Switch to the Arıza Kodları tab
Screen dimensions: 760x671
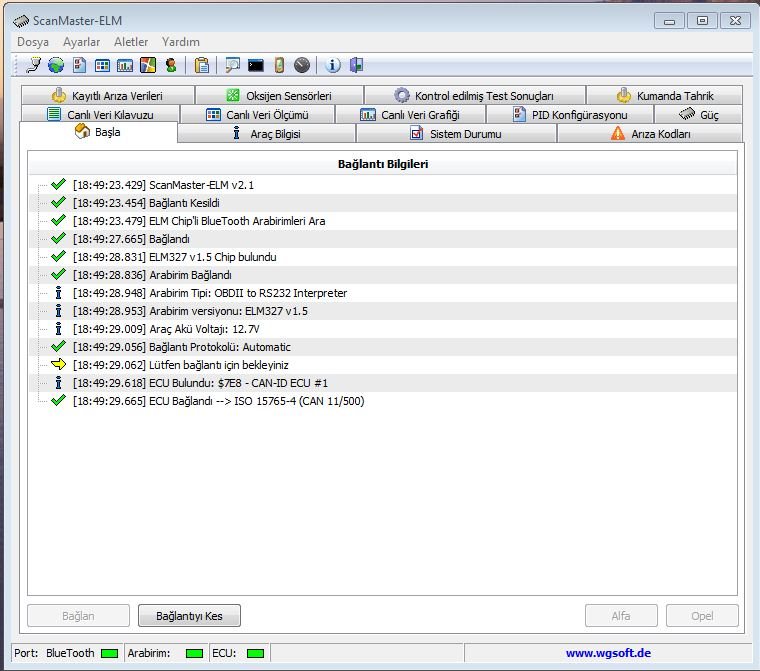click(650, 134)
